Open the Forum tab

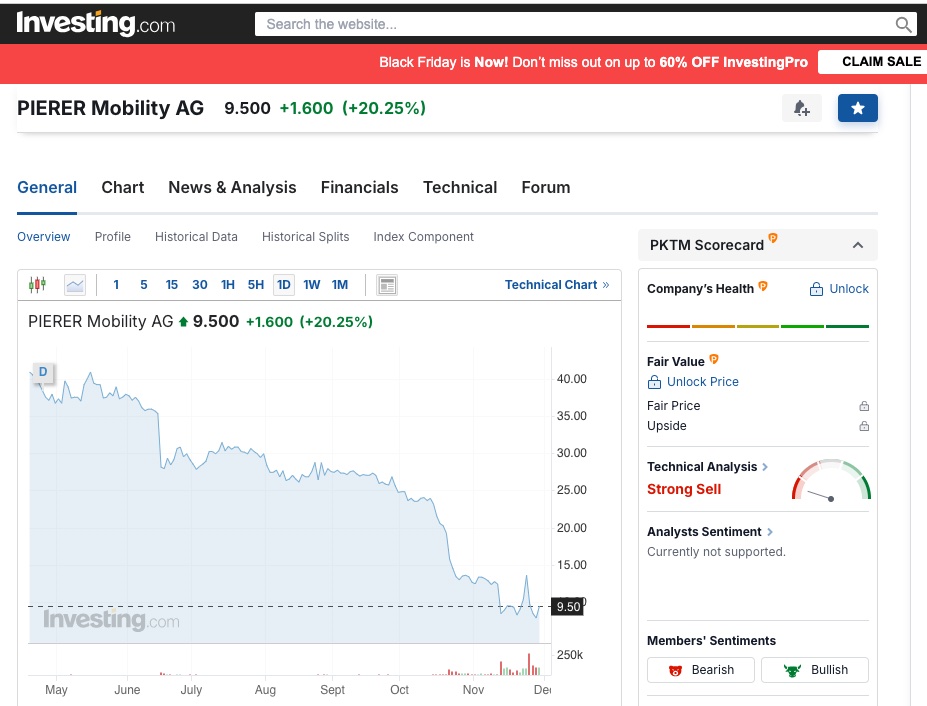546,187
